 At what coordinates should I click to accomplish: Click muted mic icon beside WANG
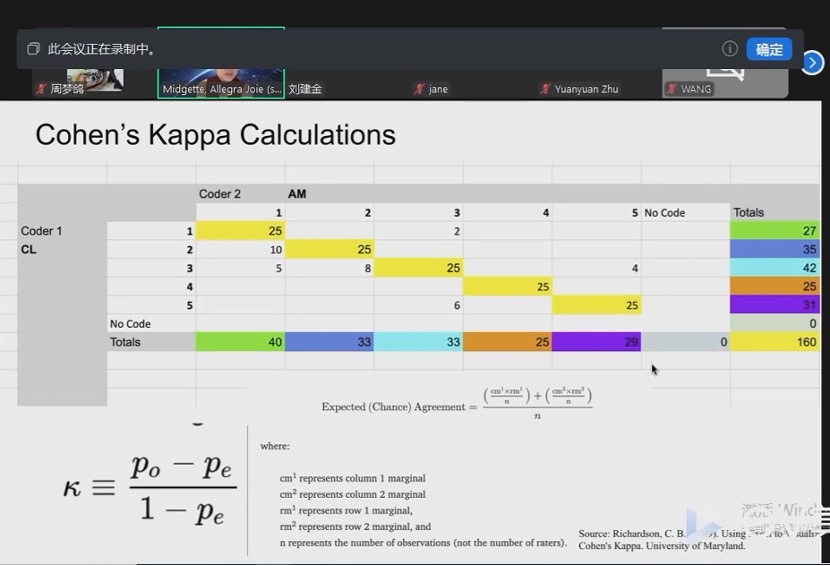pos(671,89)
